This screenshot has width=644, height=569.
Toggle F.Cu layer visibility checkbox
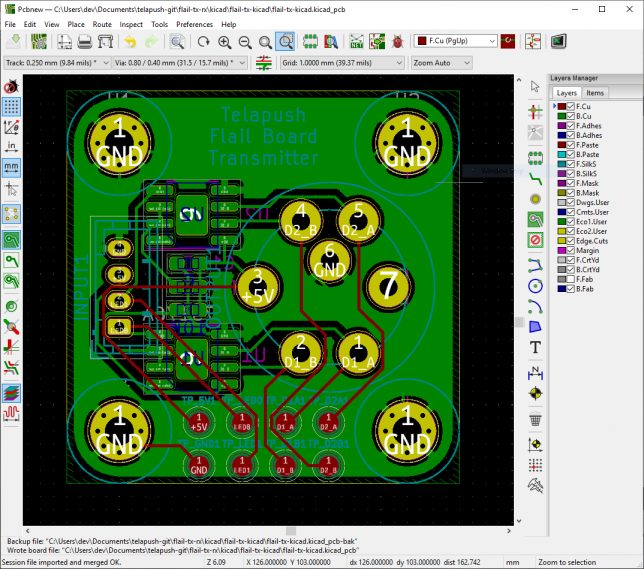(570, 106)
